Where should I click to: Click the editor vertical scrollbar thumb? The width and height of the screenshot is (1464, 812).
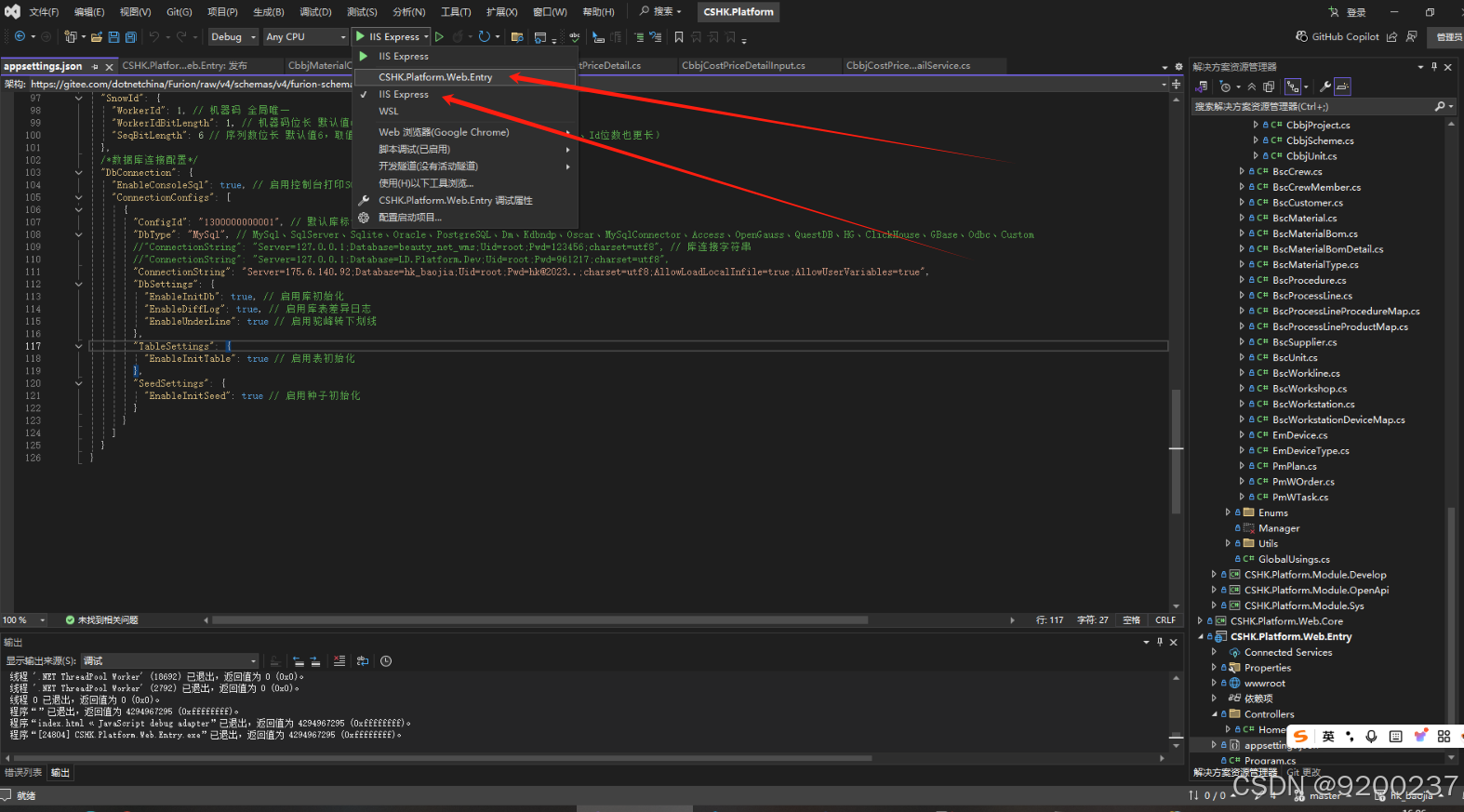1176,451
